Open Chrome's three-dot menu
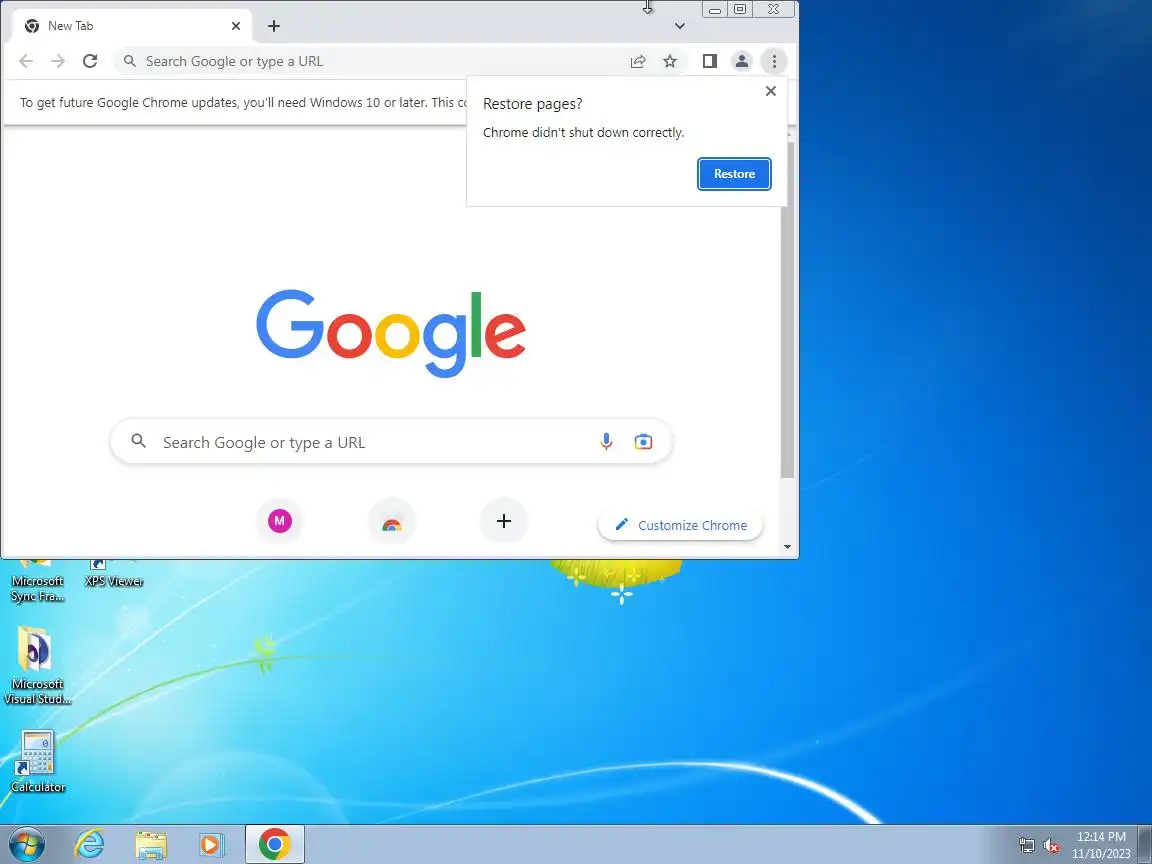The image size is (1152, 864). (774, 61)
